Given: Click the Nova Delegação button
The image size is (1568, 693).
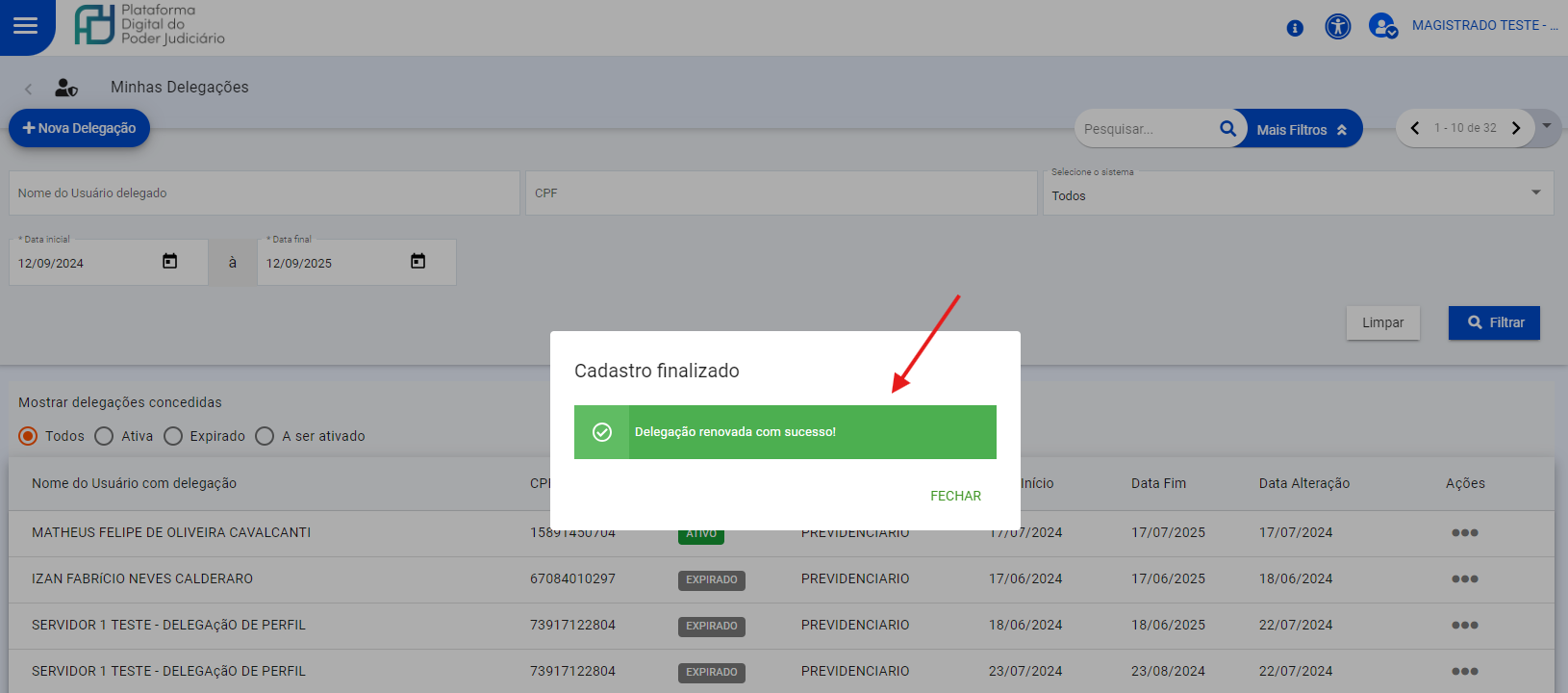Looking at the screenshot, I should point(80,128).
